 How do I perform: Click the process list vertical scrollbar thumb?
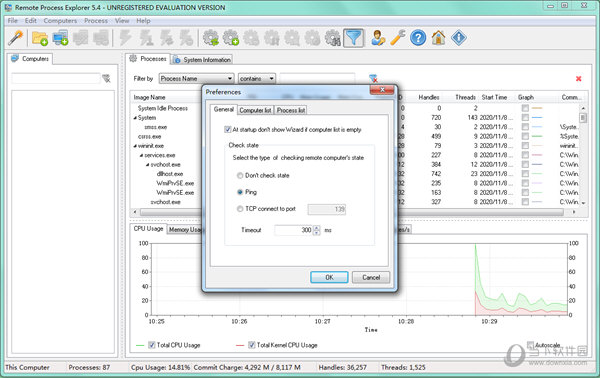point(583,117)
